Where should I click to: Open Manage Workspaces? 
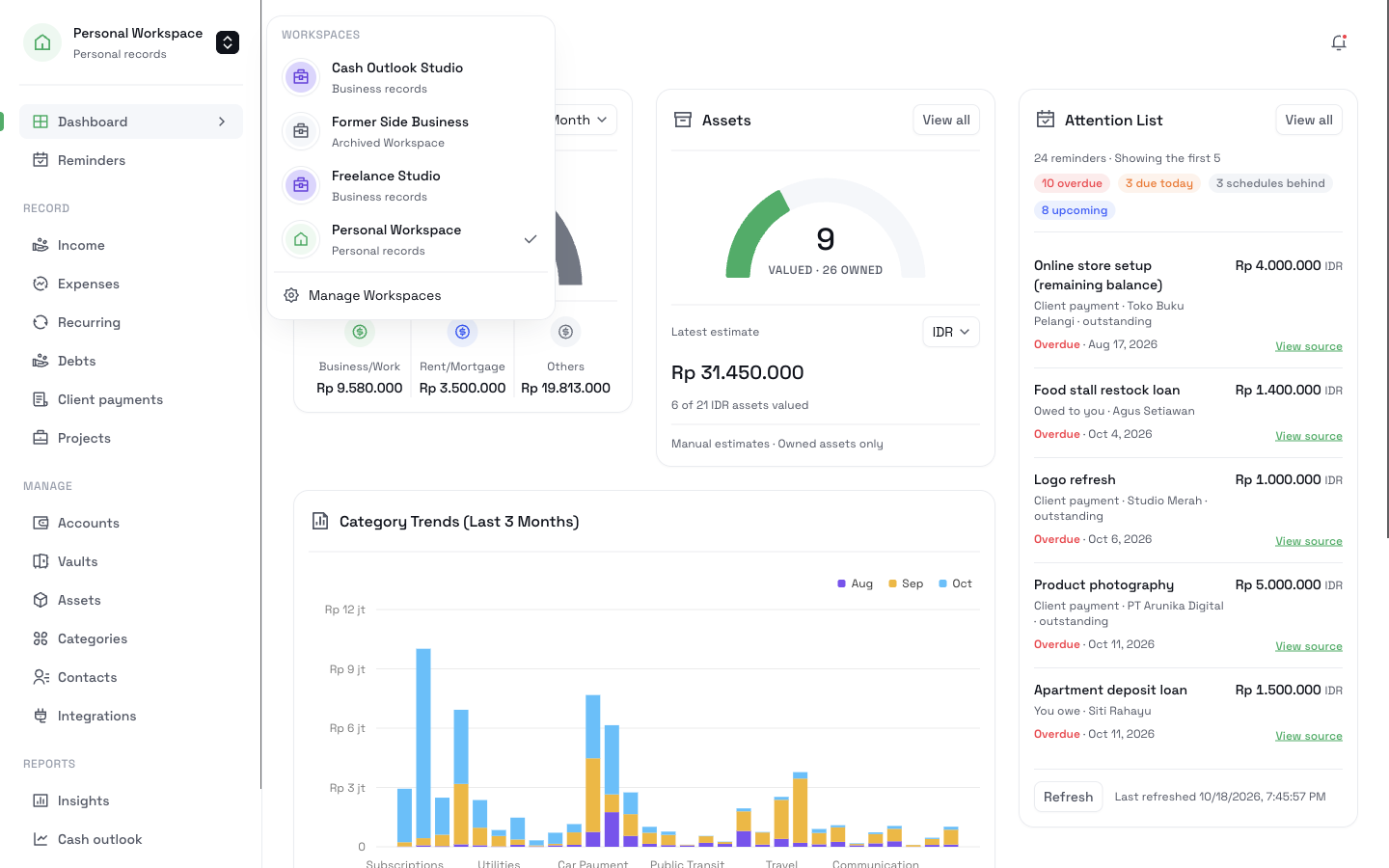click(411, 295)
